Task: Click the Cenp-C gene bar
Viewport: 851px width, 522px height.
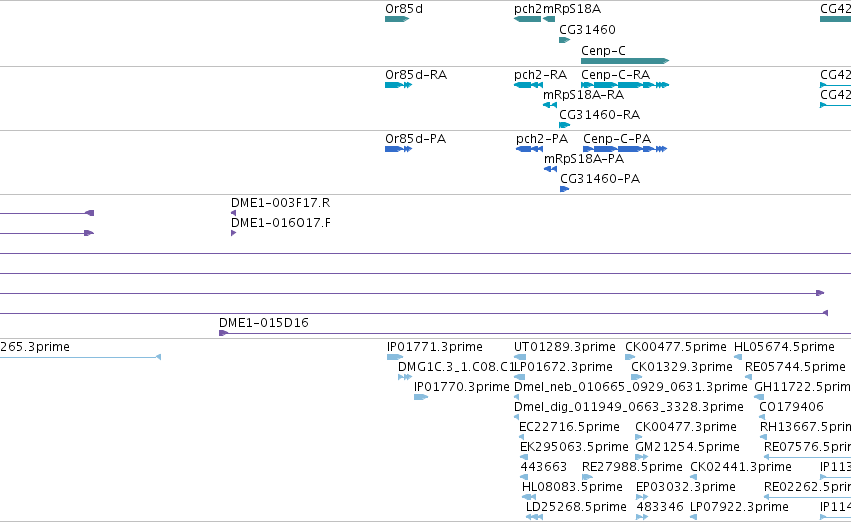Action: 625,61
